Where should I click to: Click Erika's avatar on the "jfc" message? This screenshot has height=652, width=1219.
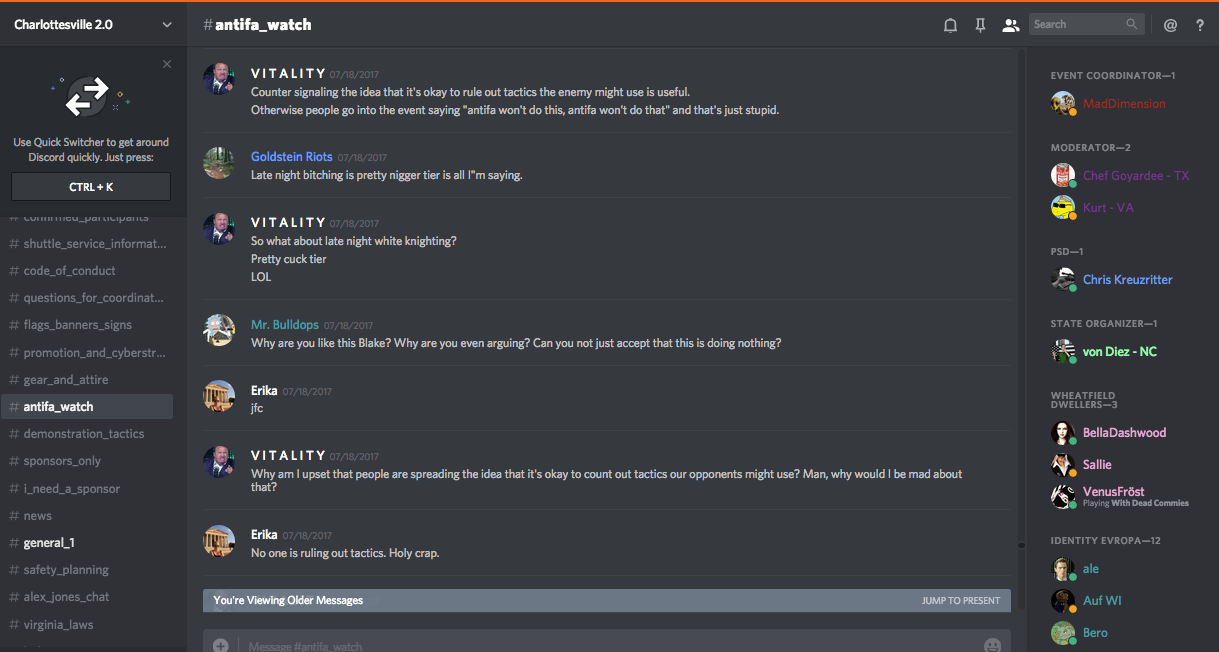219,396
